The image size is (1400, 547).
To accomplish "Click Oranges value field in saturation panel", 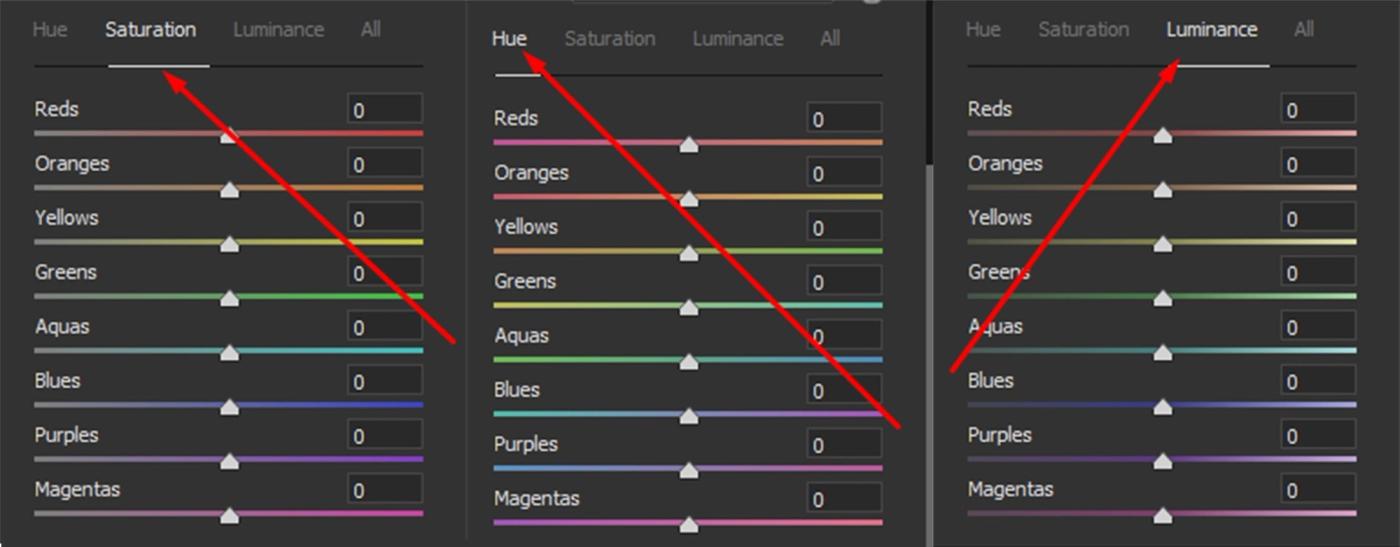I will pyautogui.click(x=385, y=164).
